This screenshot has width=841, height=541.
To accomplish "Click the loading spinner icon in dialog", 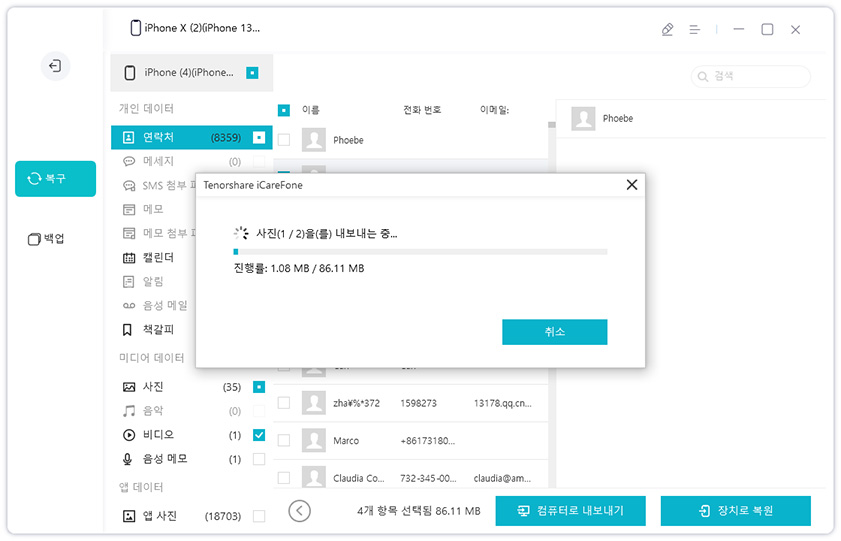I will click(241, 233).
